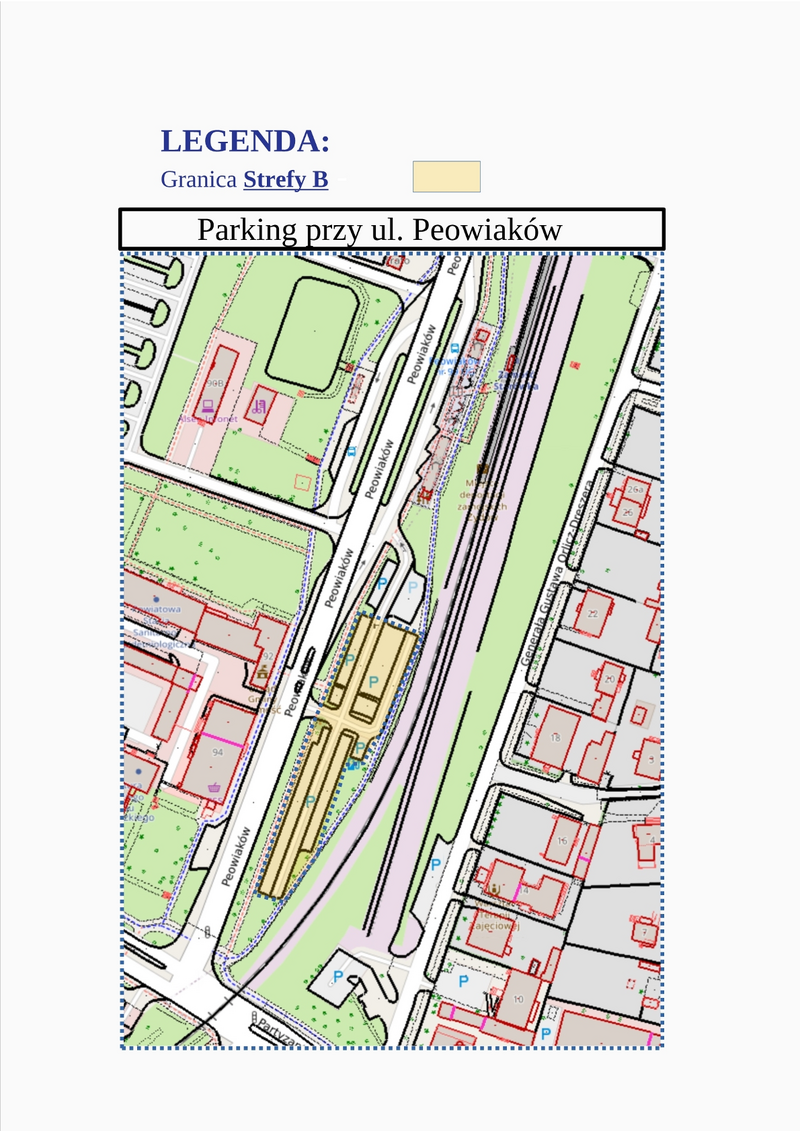Image resolution: width=800 pixels, height=1131 pixels.
Task: Select building number 10 on the map
Action: [517, 999]
